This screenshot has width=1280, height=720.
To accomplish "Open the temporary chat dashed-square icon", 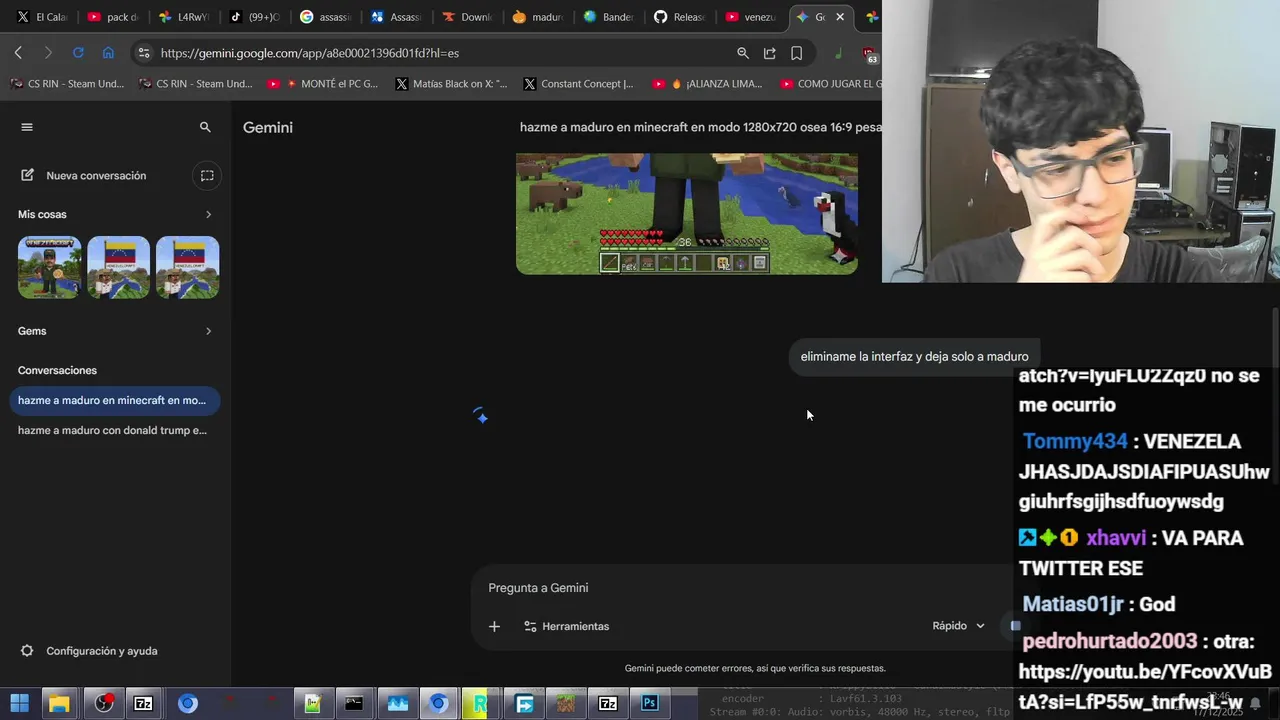I will click(207, 175).
